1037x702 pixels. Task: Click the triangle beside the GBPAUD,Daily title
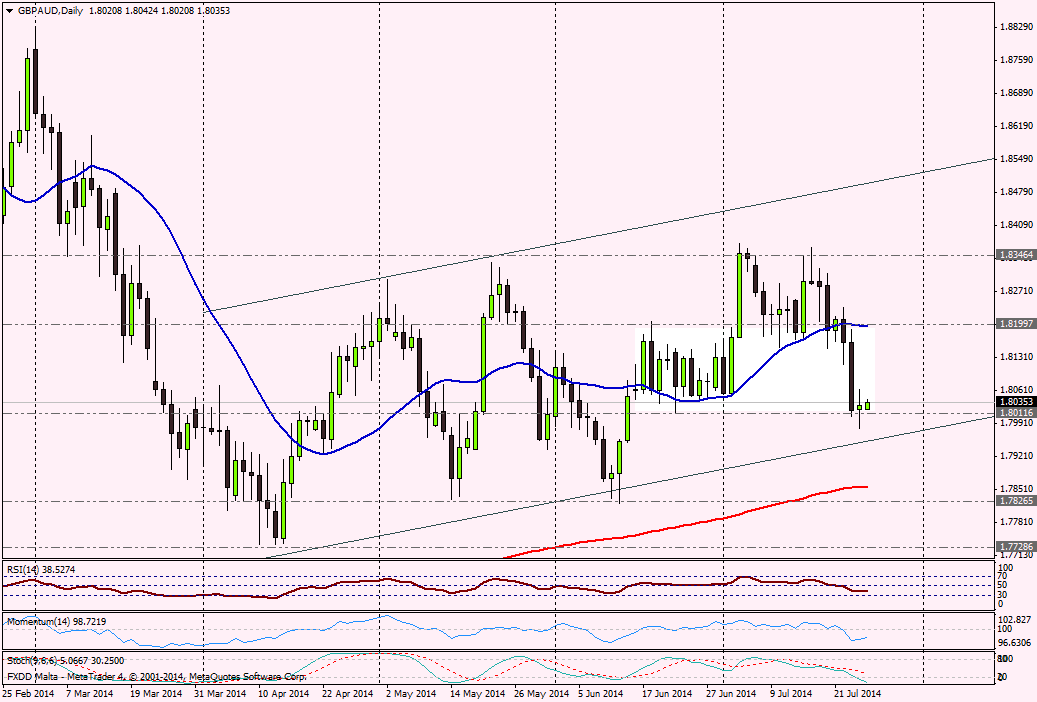point(8,10)
